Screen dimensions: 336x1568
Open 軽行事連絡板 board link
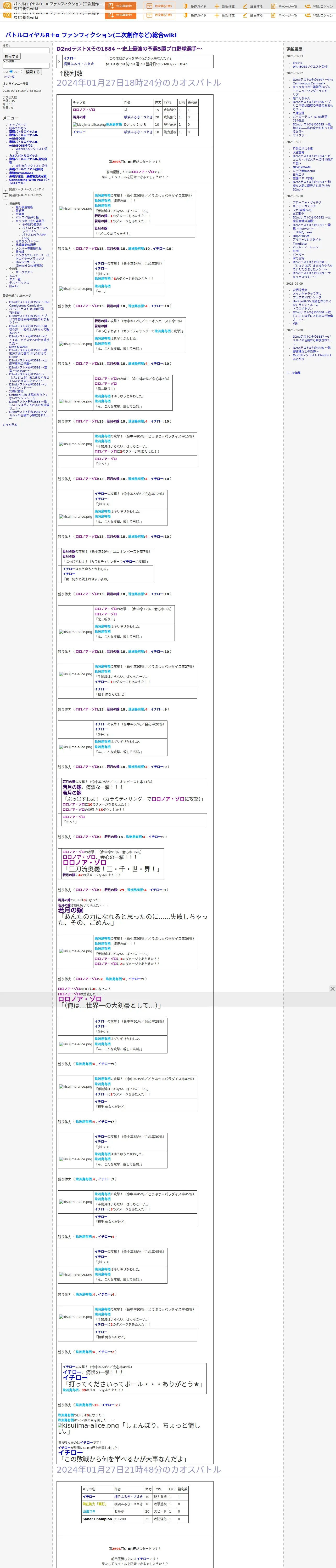point(24,207)
